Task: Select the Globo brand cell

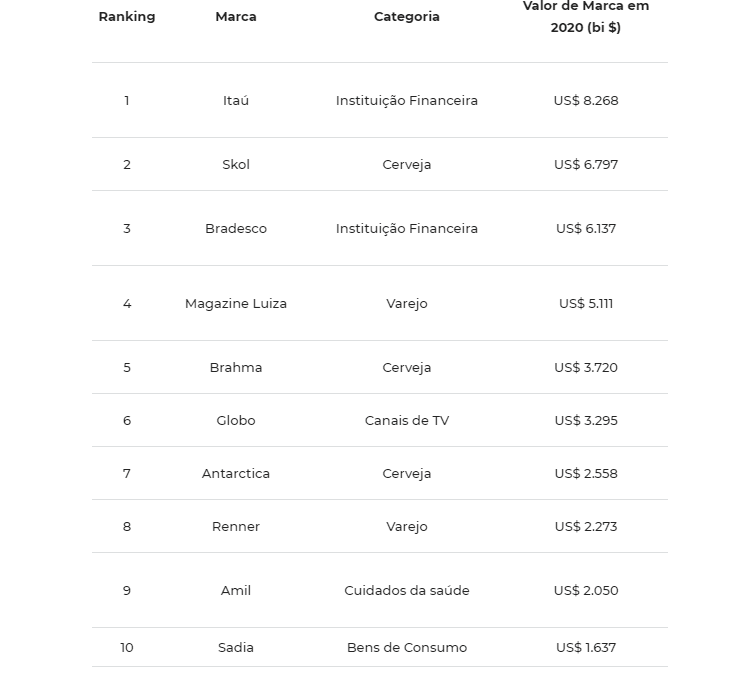Action: tap(236, 420)
